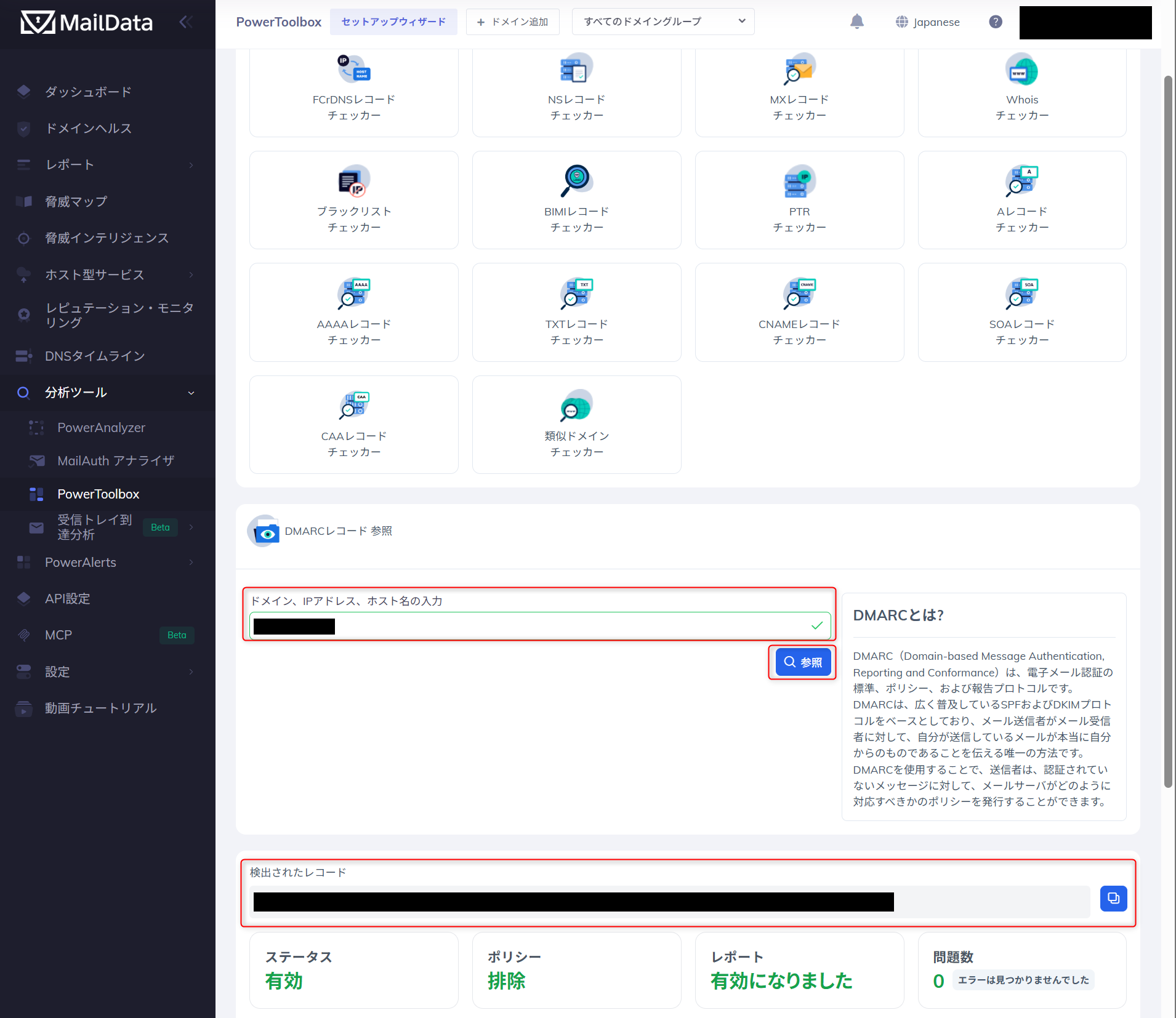The width and height of the screenshot is (1176, 1018).
Task: Click the status (ステータス) card value 有効
Action: point(284,980)
